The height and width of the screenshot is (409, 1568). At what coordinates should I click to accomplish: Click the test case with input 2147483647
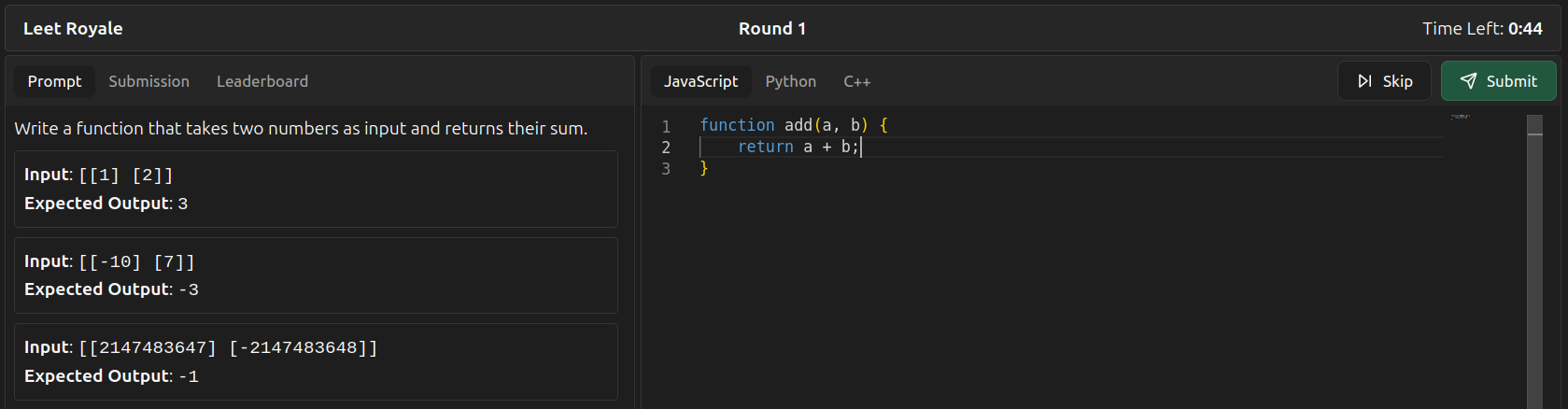316,361
